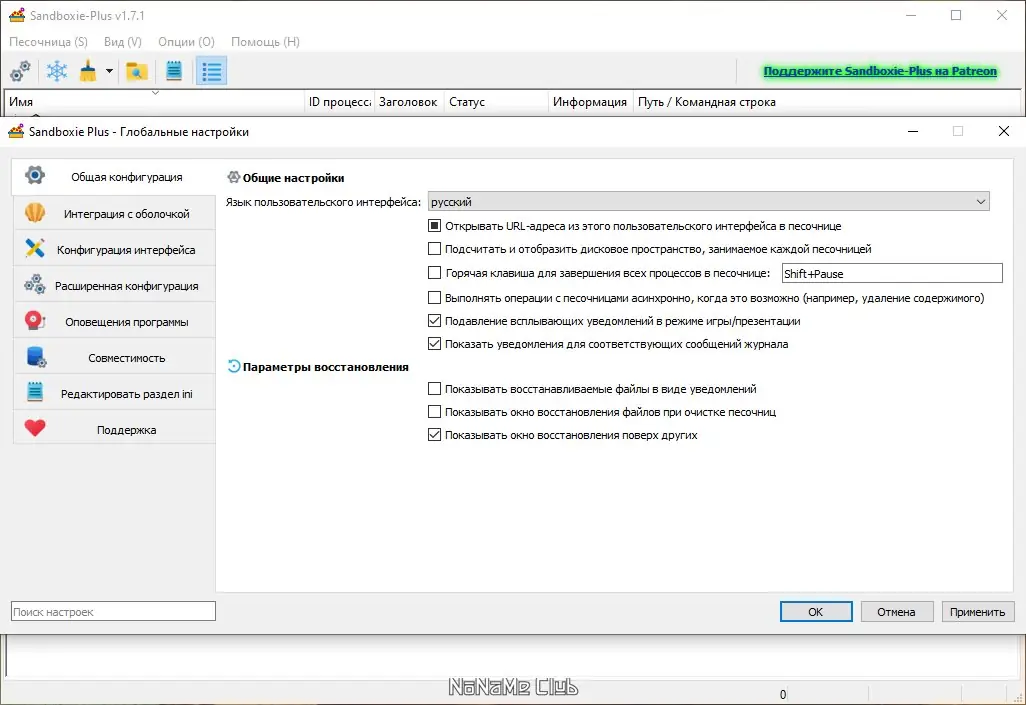Enable Горячая клавиша для завершения процессов checkbox

(434, 272)
